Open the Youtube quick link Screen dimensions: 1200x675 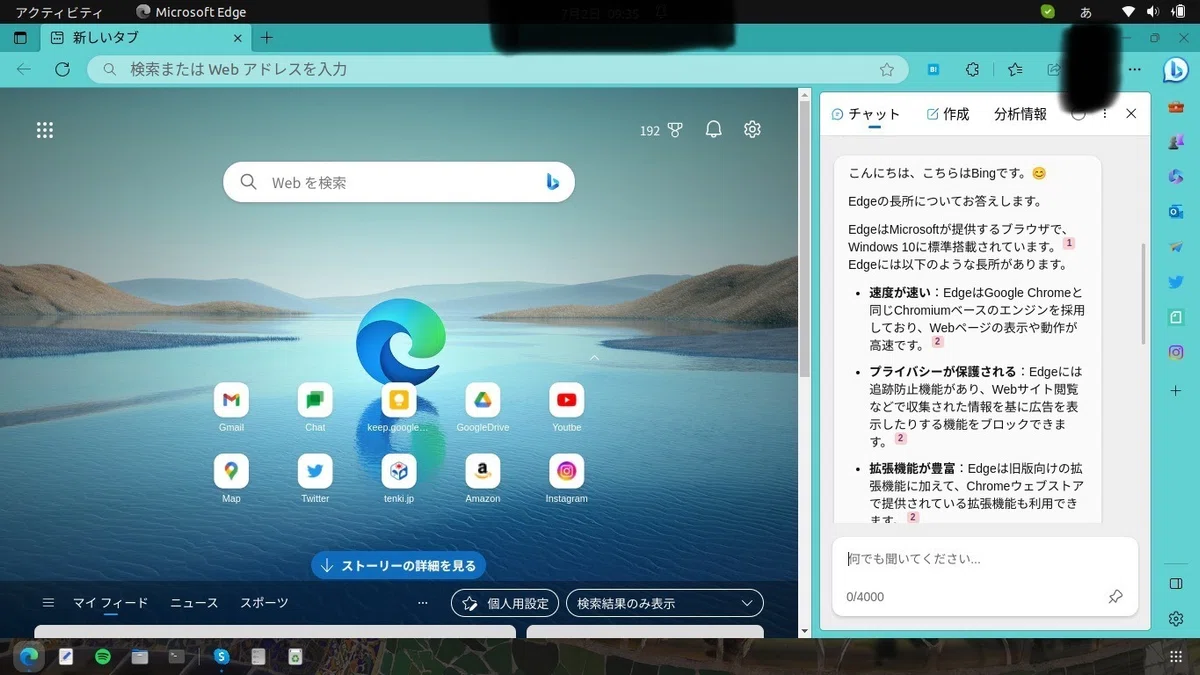point(567,400)
